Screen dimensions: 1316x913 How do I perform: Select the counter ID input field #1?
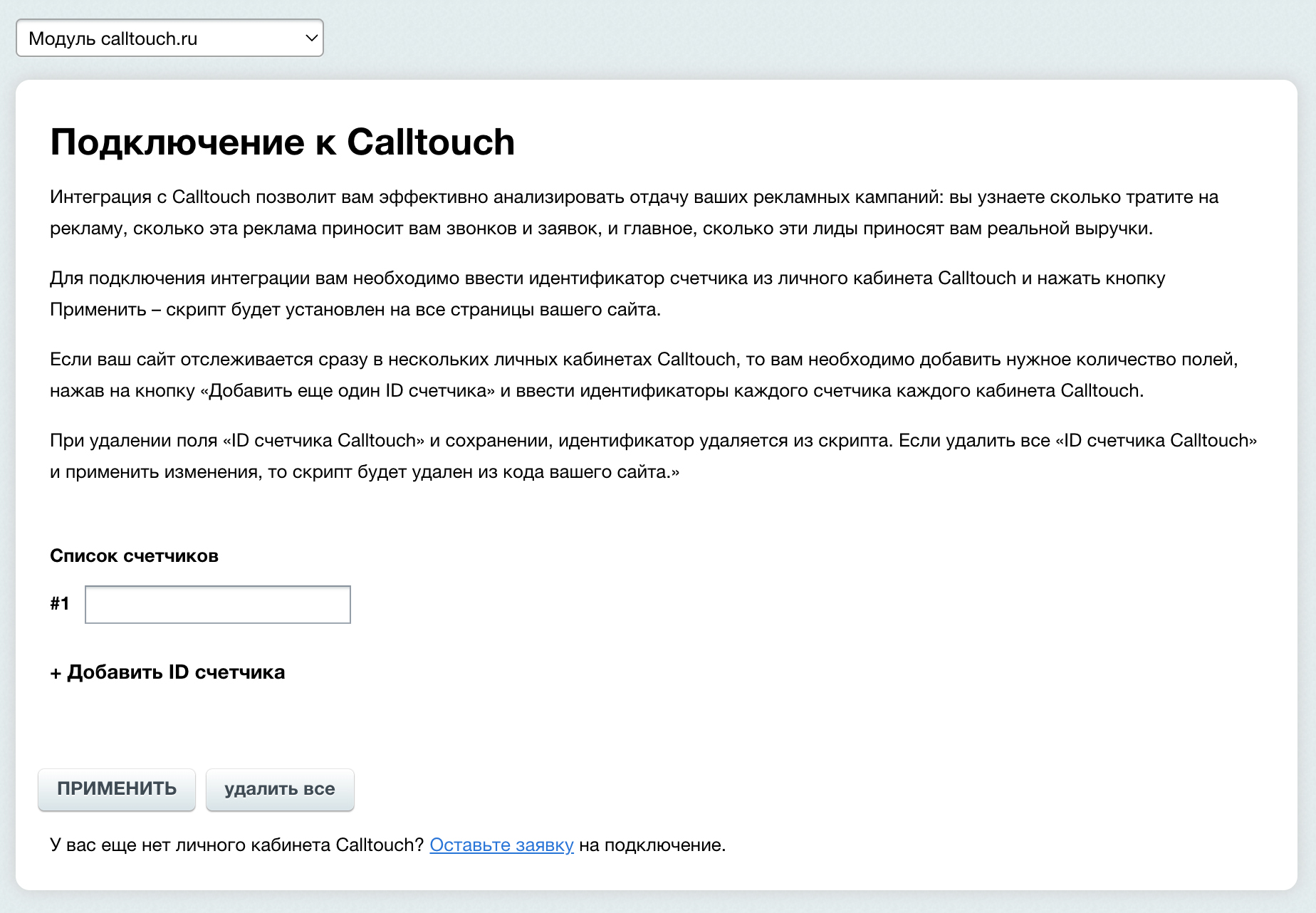(217, 604)
